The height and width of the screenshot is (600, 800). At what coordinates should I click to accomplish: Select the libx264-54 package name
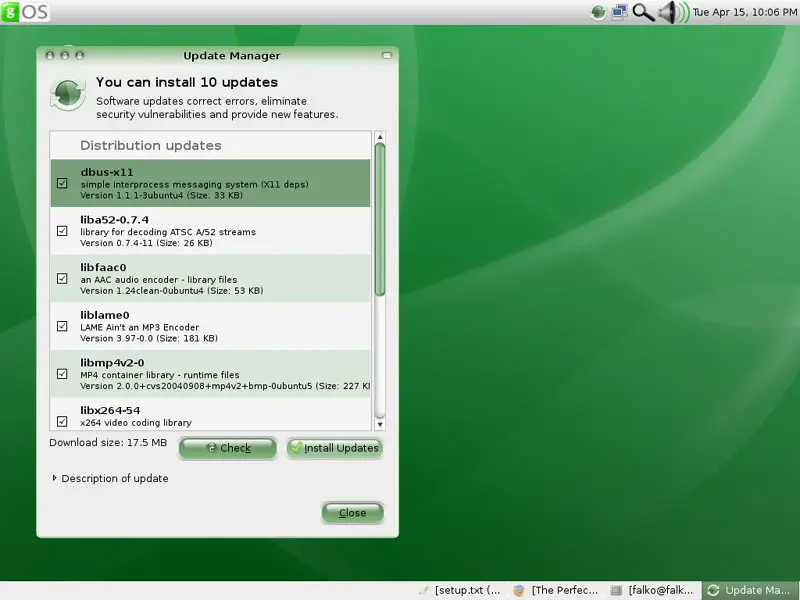coord(110,410)
